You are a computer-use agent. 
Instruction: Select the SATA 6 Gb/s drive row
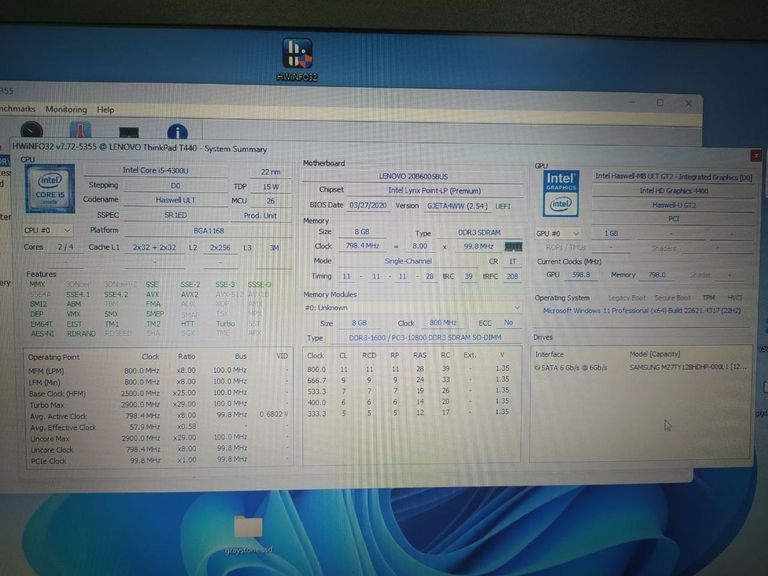point(640,367)
